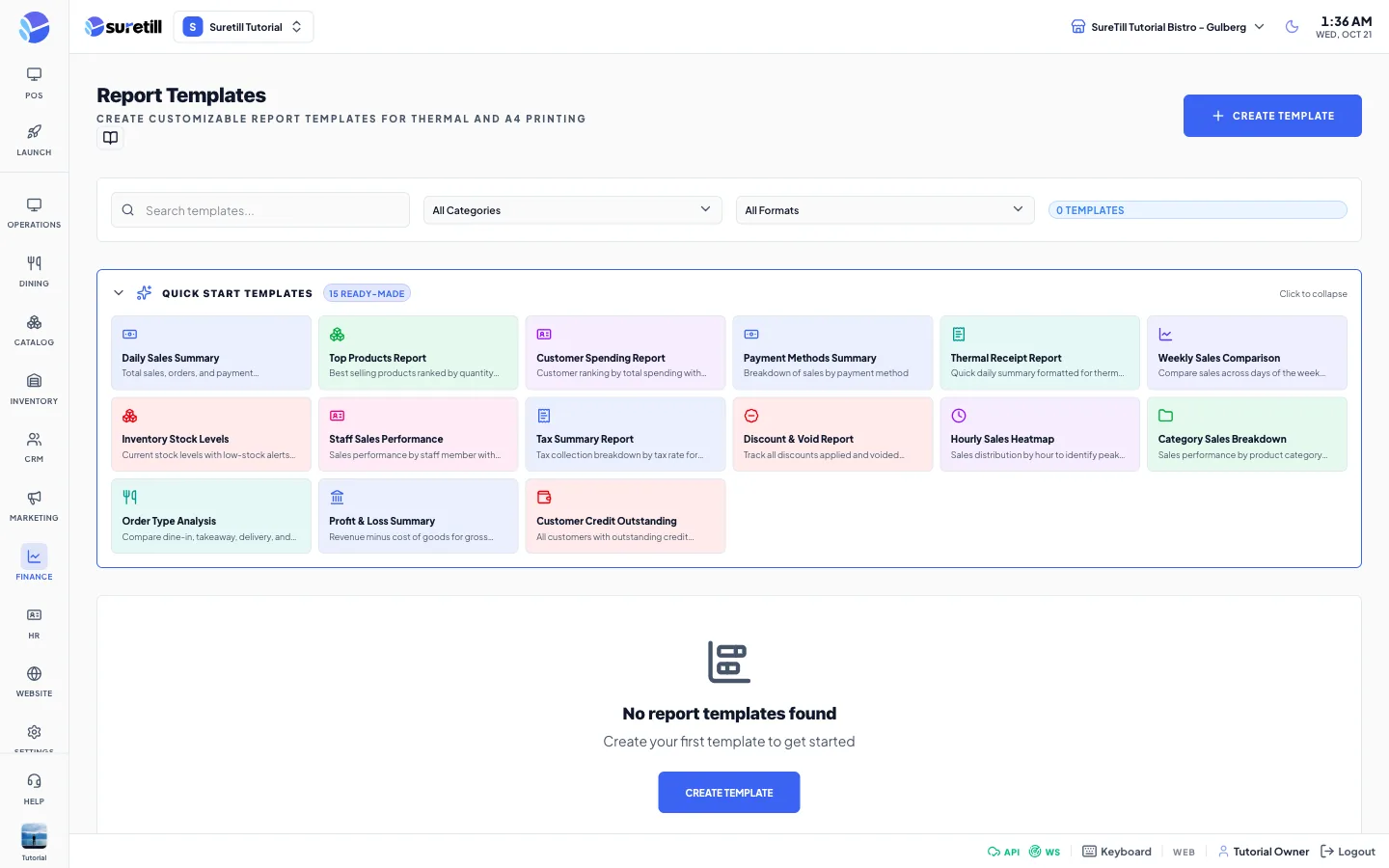This screenshot has height=868, width=1389.
Task: Click Logout in the footer
Action: pos(1348,852)
